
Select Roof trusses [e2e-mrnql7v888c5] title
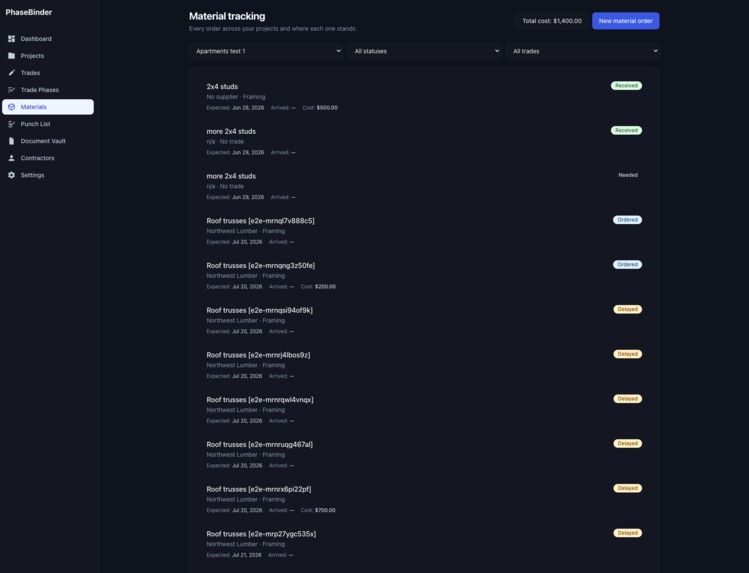(260, 221)
